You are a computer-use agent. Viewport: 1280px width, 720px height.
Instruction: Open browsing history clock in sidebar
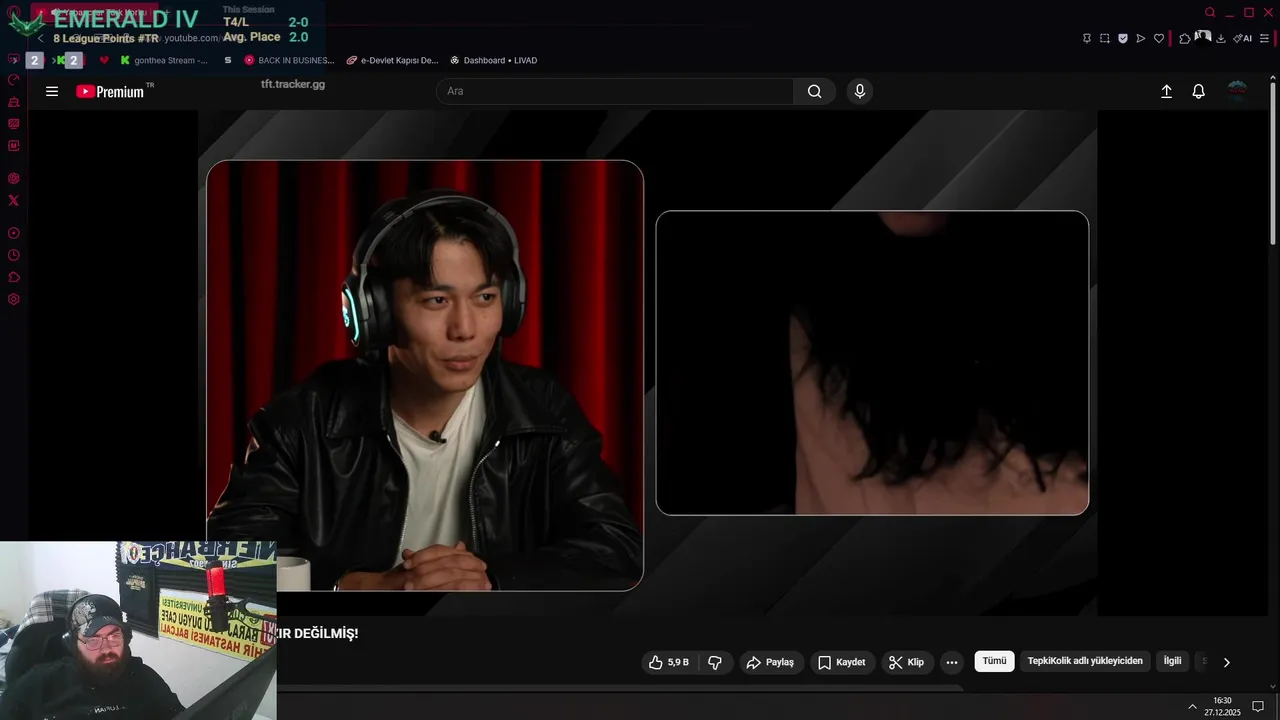point(14,255)
